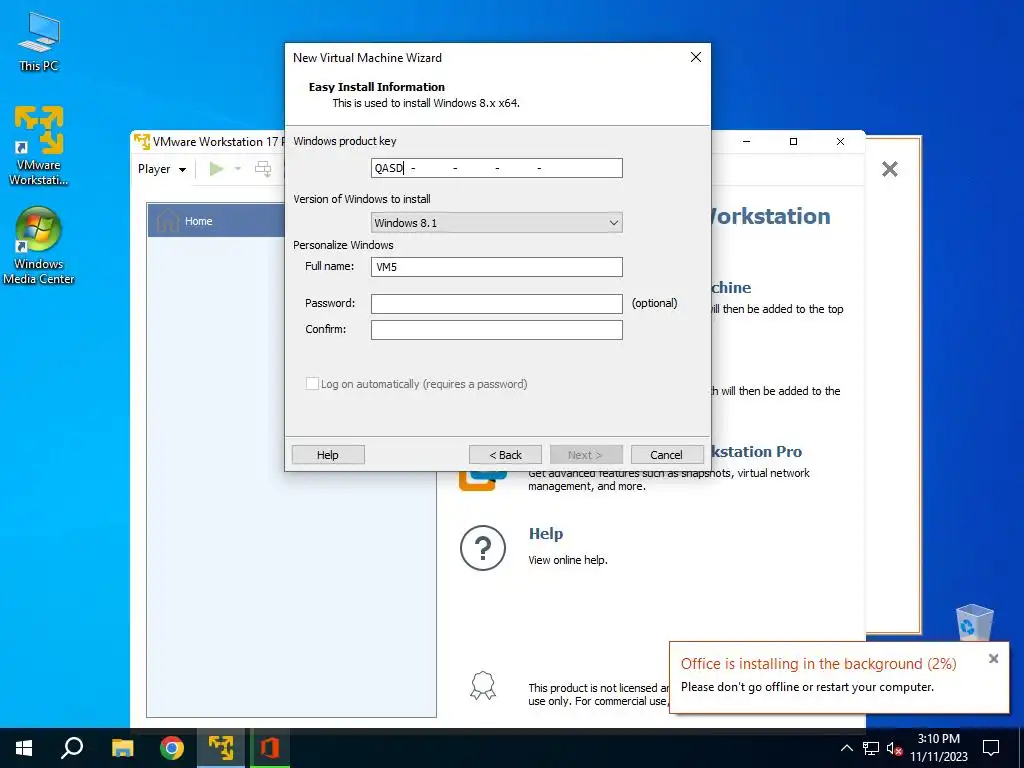Click the Full name field with VM5

click(x=496, y=266)
